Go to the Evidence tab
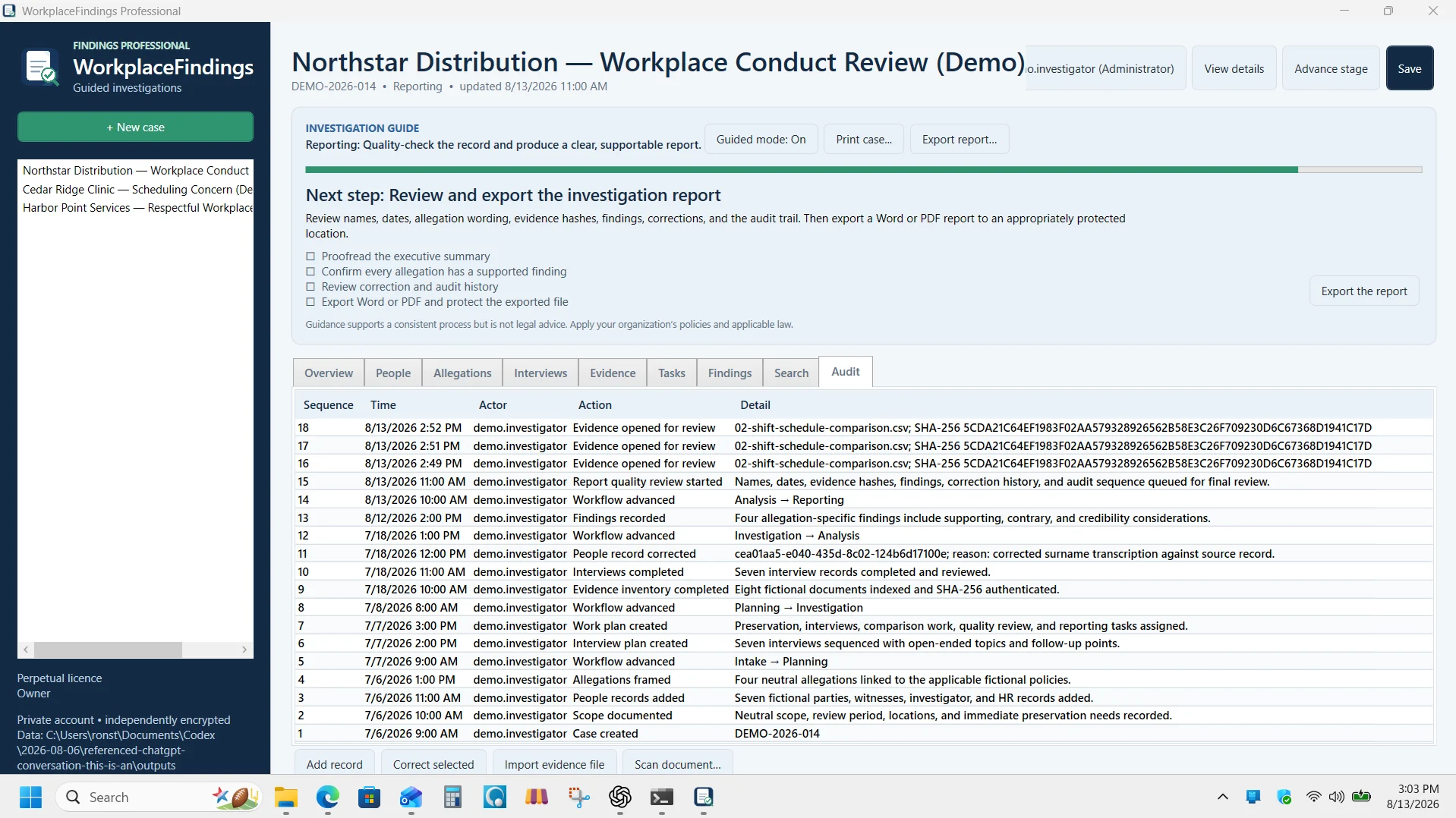The width and height of the screenshot is (1456, 818). click(x=613, y=373)
